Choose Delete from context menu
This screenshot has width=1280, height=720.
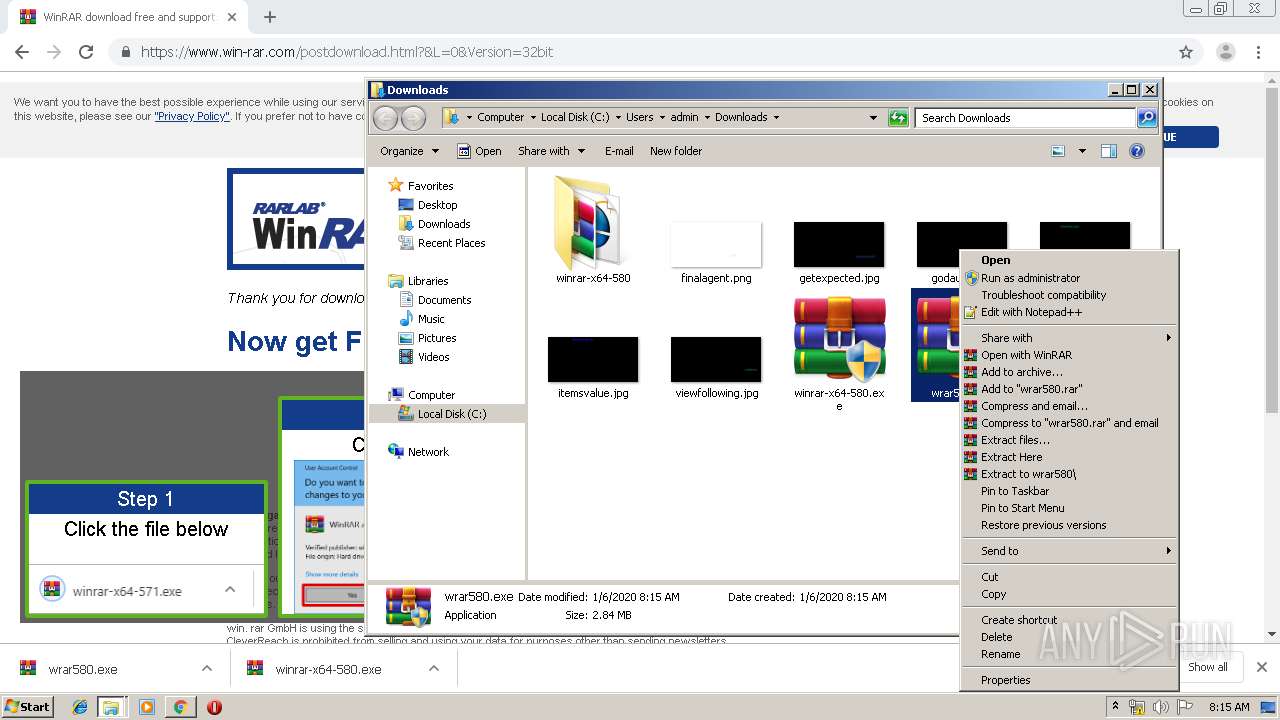(x=1070, y=637)
